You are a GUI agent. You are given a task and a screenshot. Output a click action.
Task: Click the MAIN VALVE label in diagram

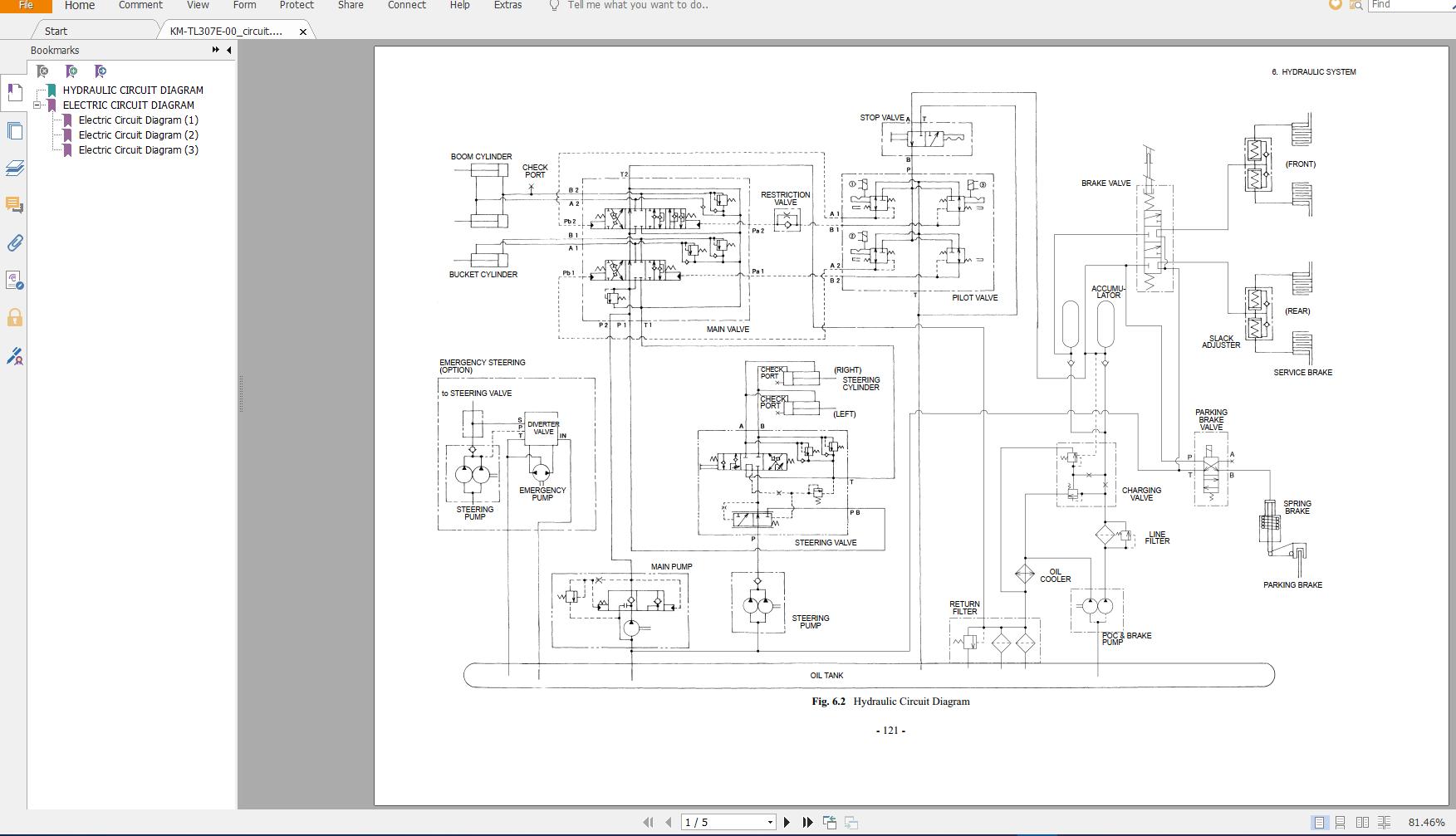728,330
